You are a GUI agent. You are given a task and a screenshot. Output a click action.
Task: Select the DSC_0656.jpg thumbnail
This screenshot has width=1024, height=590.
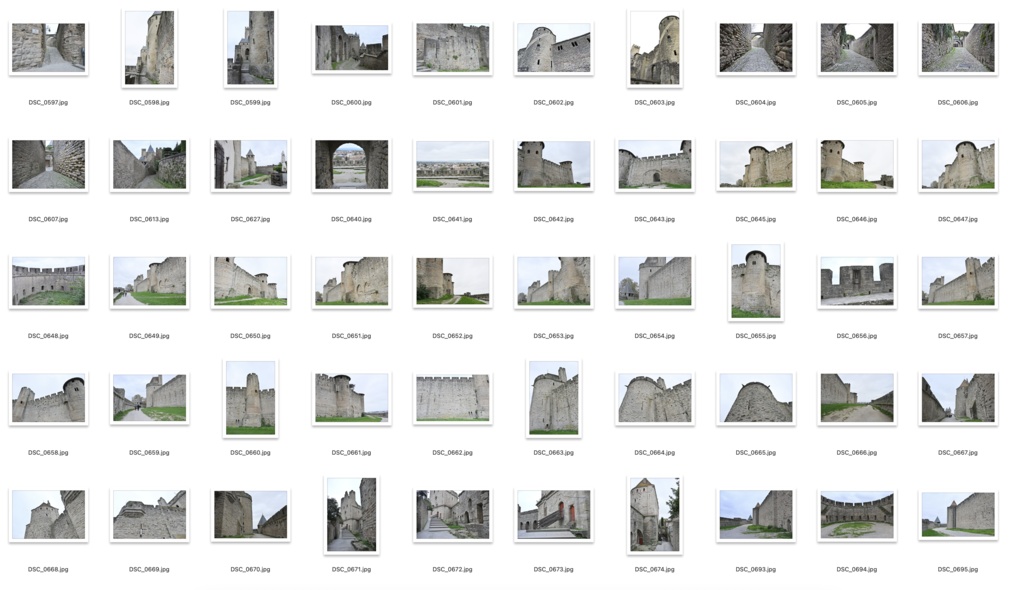tap(857, 282)
